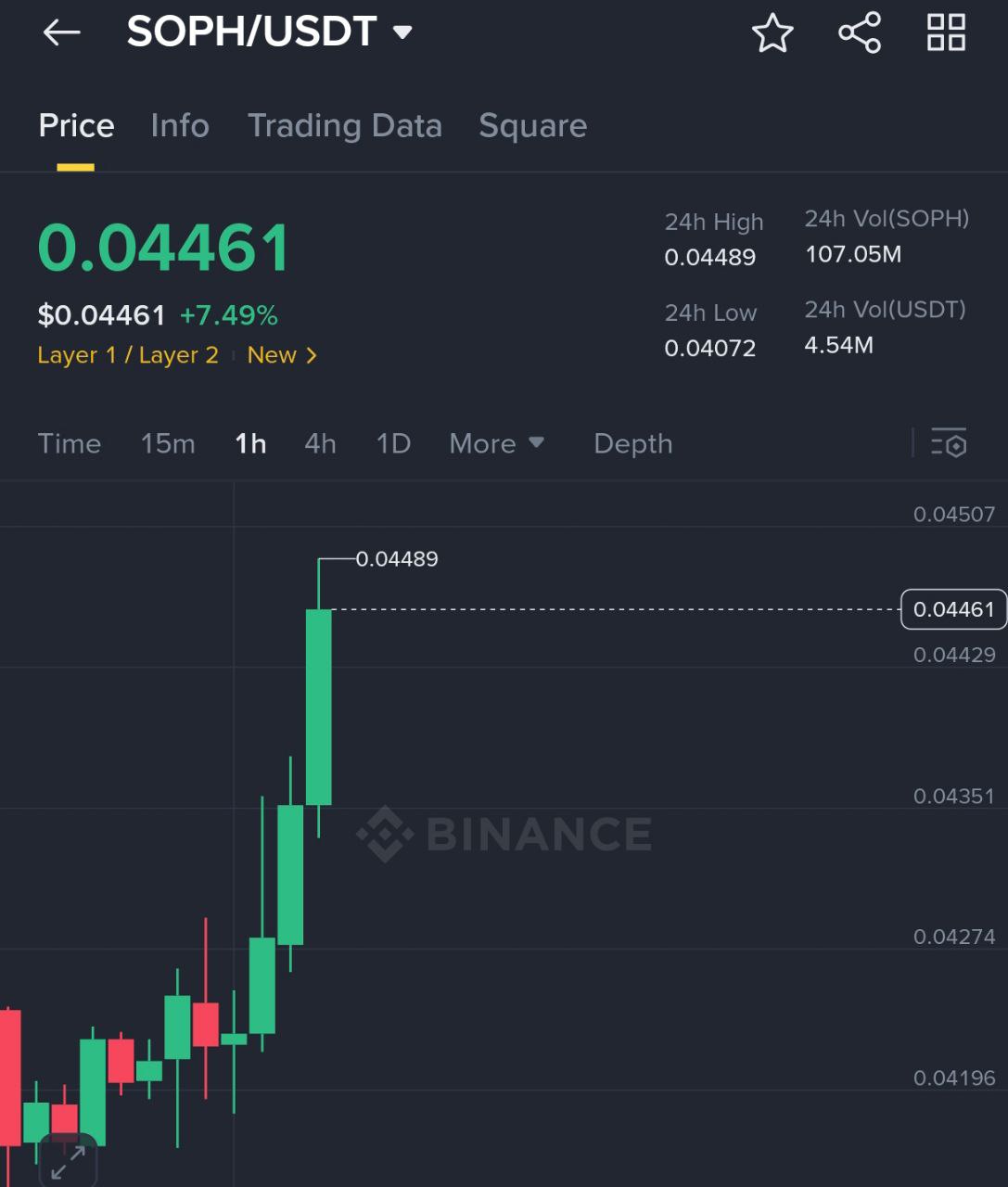Screen dimensions: 1008x1187
Task: Tap the 0.04196 price axis label
Action: pos(954,1078)
